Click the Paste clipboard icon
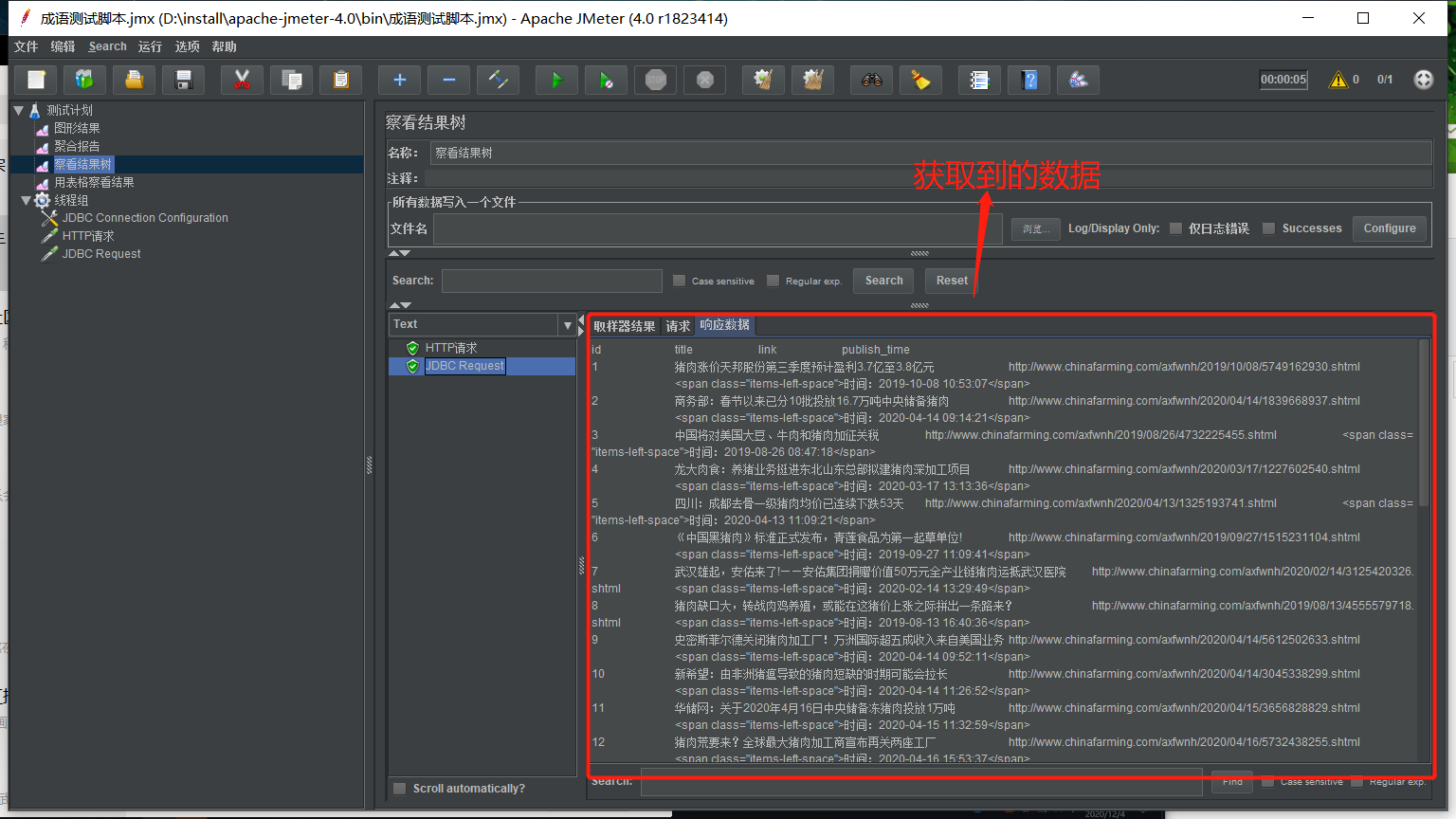 click(x=341, y=80)
